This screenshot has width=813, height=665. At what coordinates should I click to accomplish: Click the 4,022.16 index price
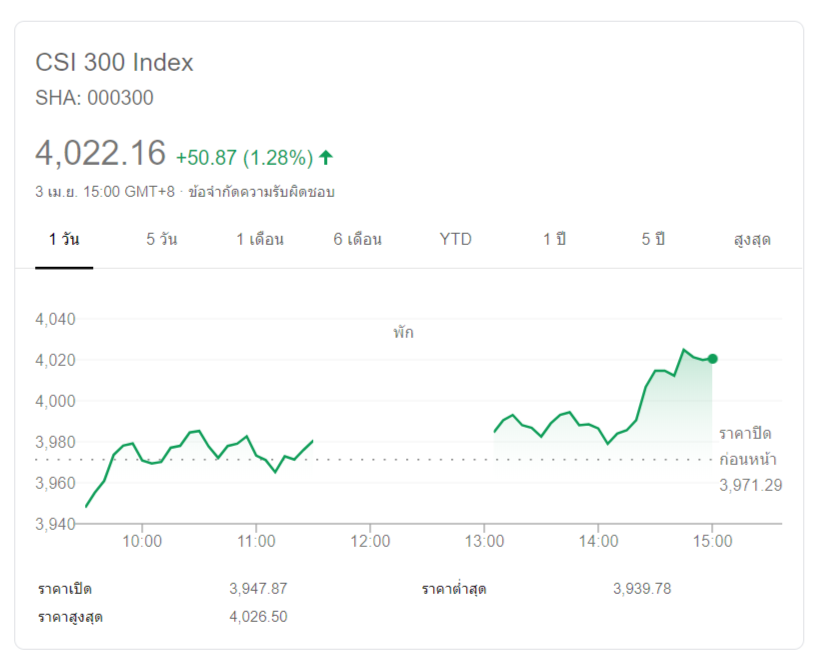[100, 154]
